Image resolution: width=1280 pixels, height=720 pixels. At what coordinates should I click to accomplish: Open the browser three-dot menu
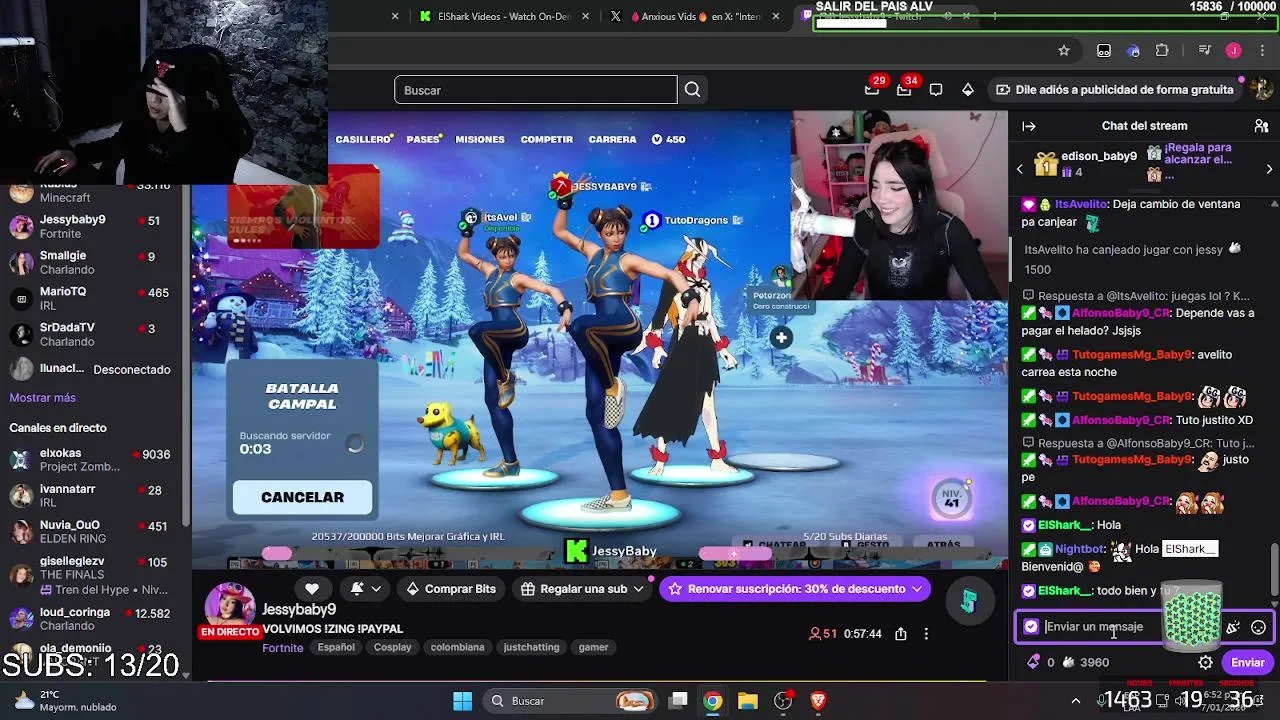click(1261, 50)
